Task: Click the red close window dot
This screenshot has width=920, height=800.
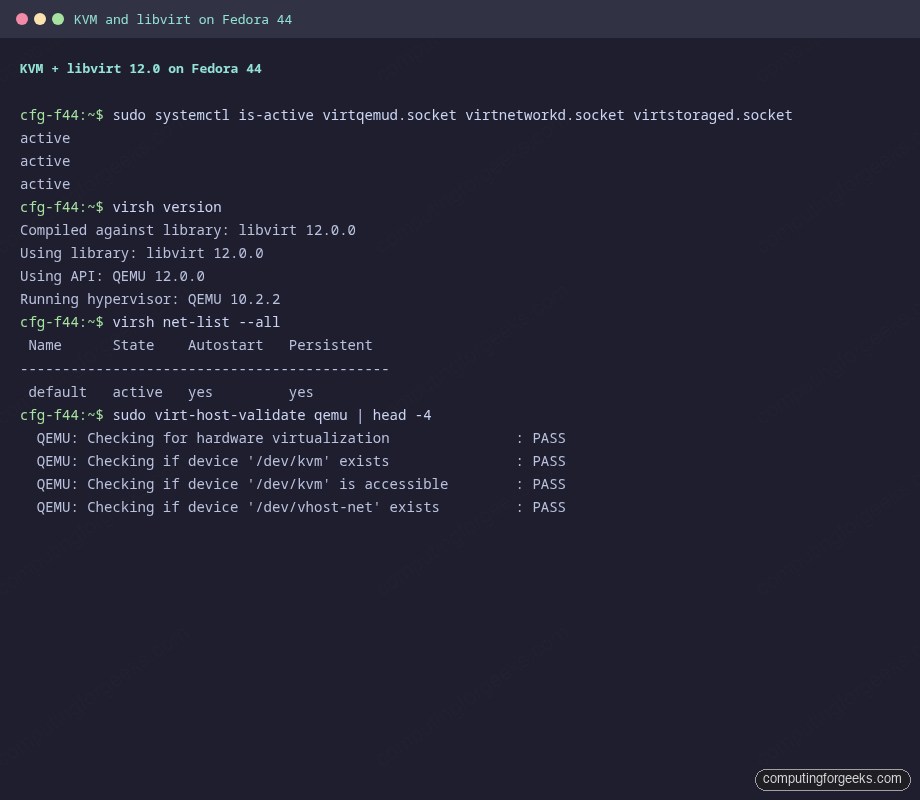Action: click(22, 19)
